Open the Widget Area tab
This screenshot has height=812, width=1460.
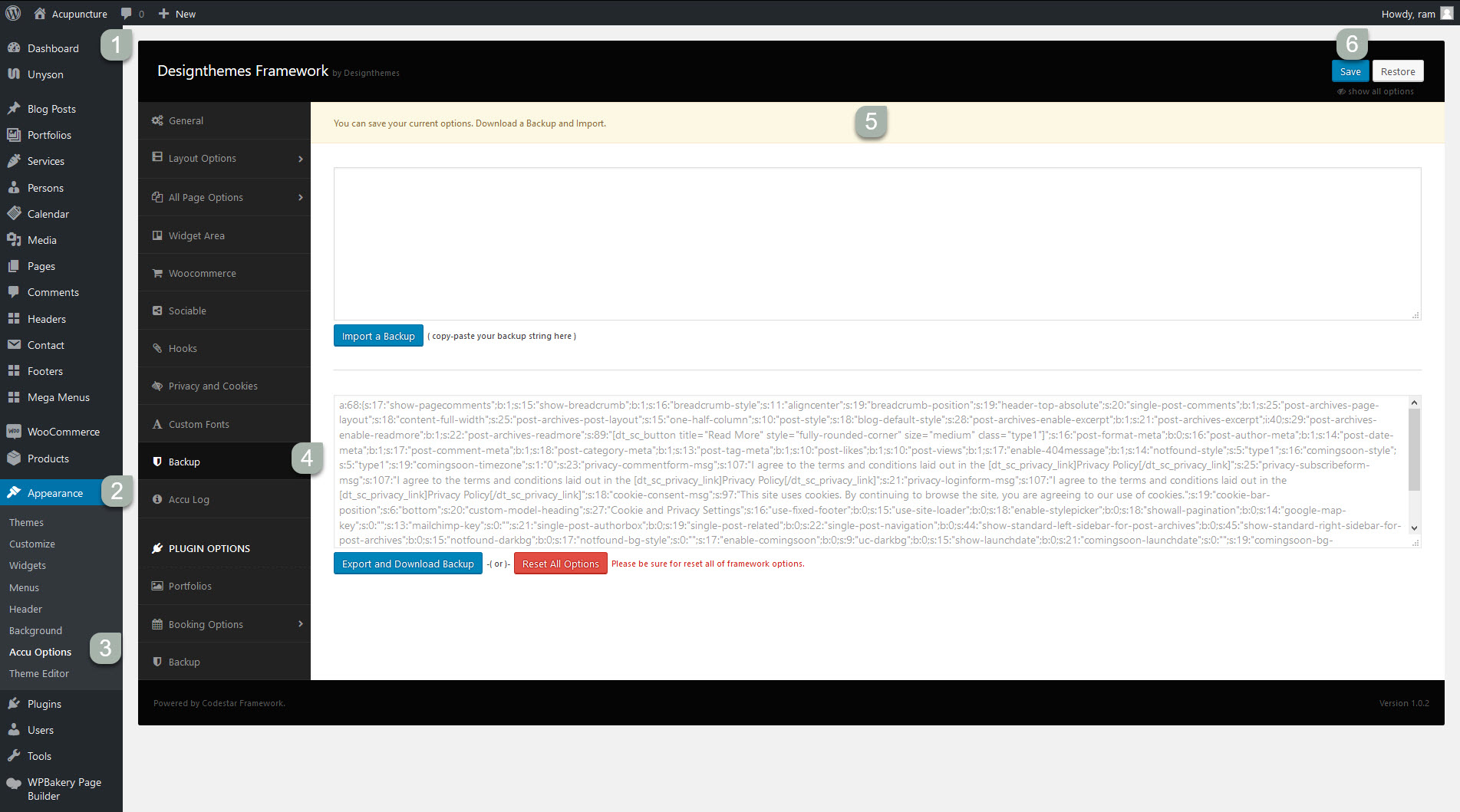click(x=224, y=235)
